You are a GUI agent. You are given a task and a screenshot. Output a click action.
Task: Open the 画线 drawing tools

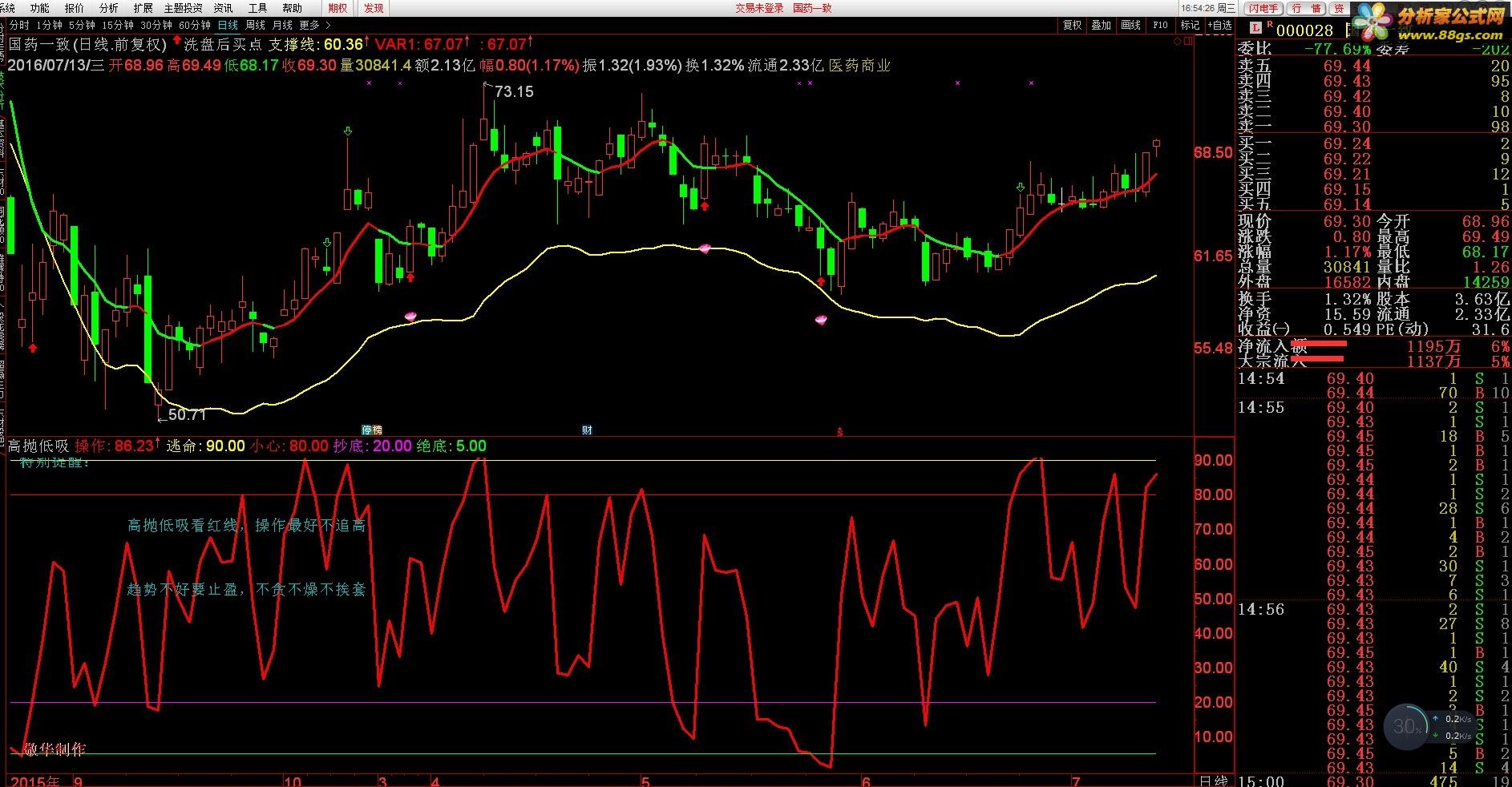1130,26
